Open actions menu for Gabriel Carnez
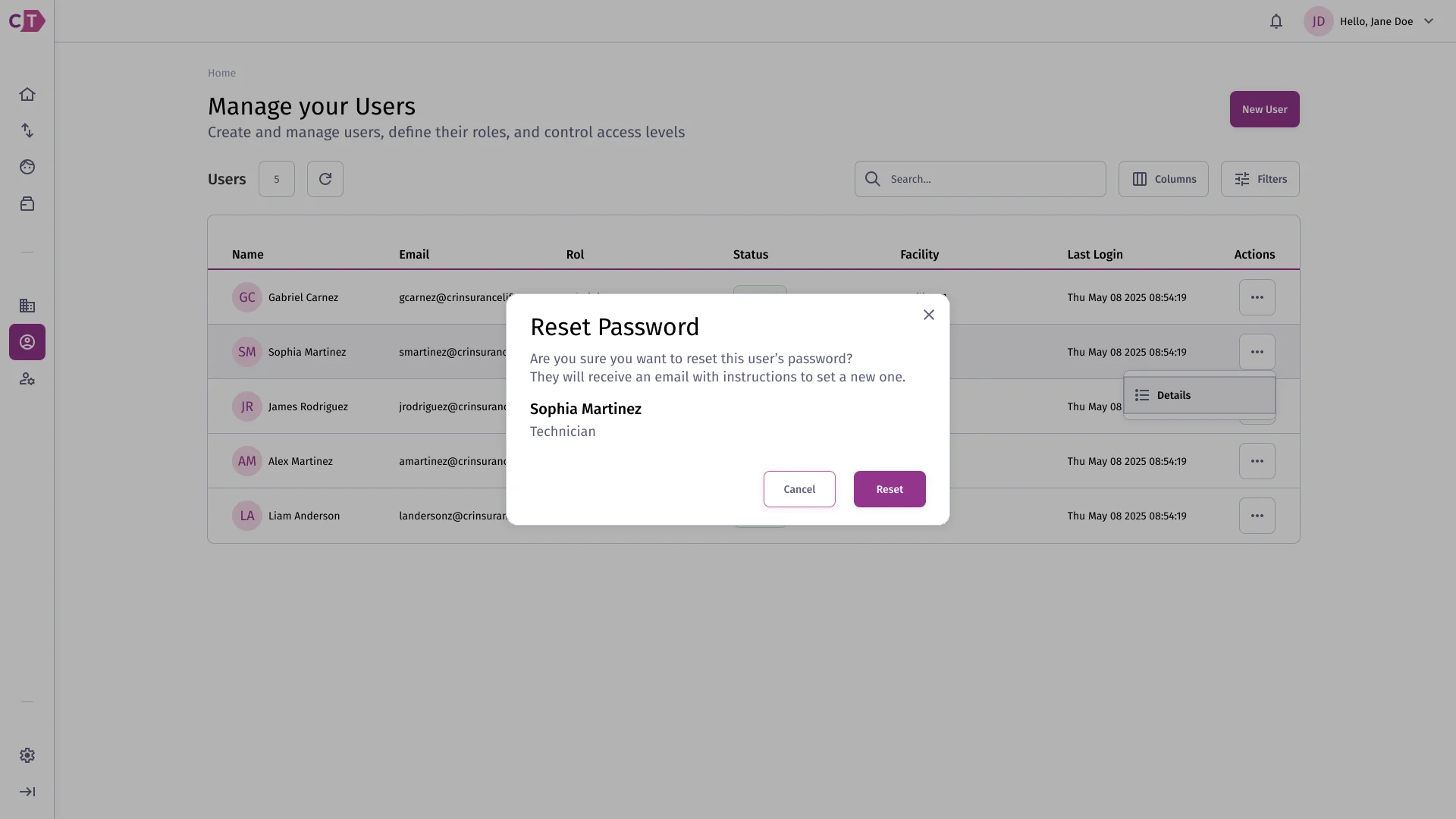Screen dimensions: 1456x819 (x=1257, y=297)
